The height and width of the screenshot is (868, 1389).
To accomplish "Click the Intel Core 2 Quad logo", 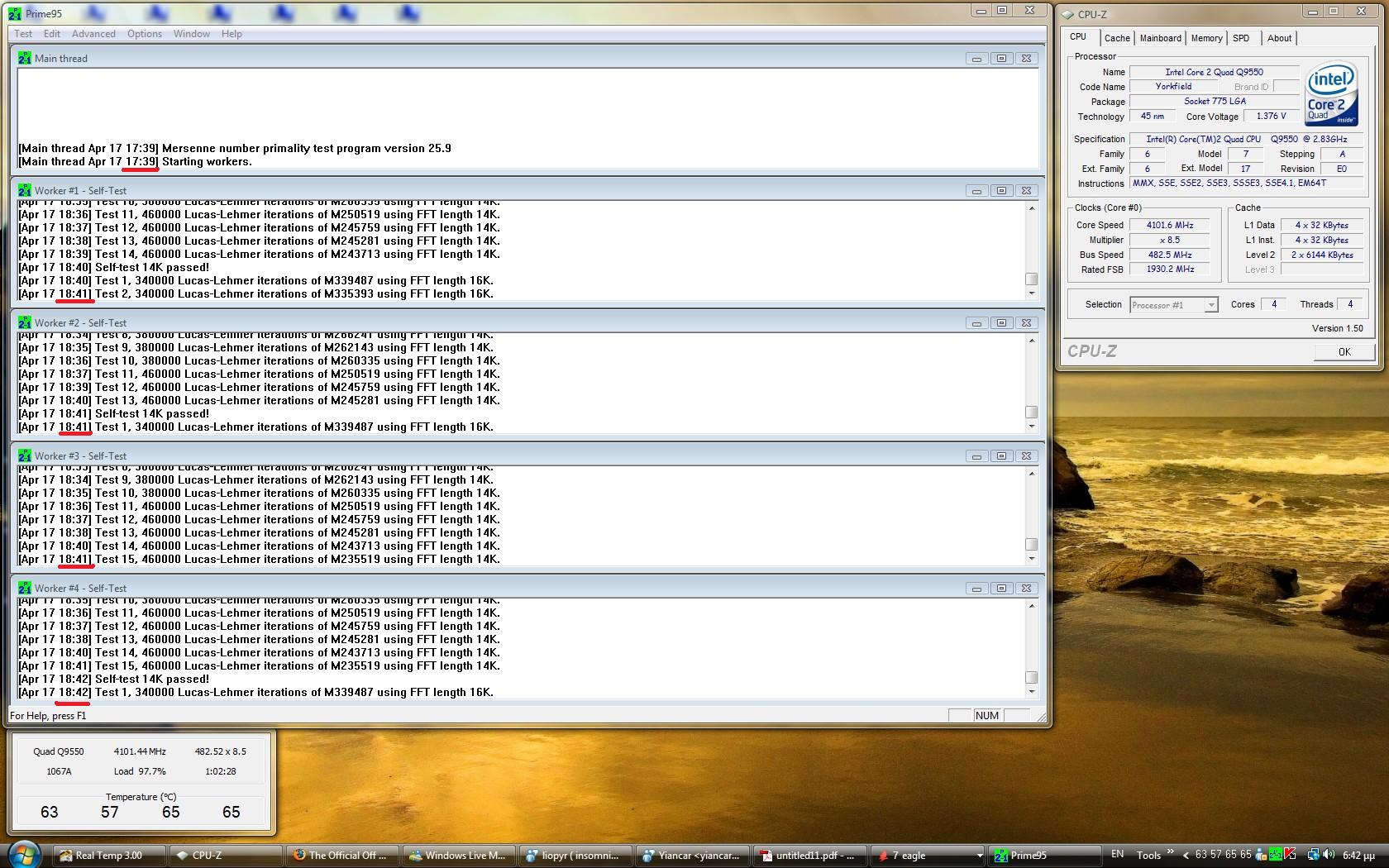I will [x=1331, y=94].
